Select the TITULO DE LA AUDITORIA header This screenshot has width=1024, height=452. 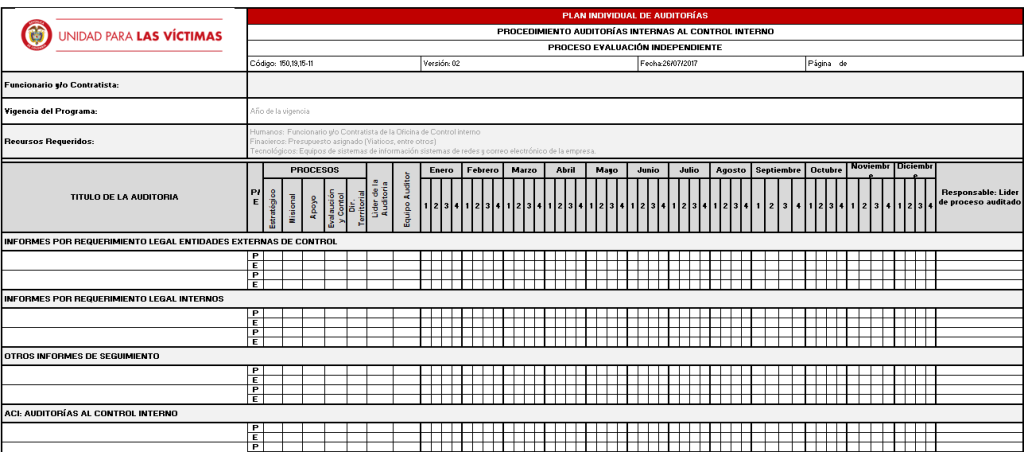pos(124,197)
